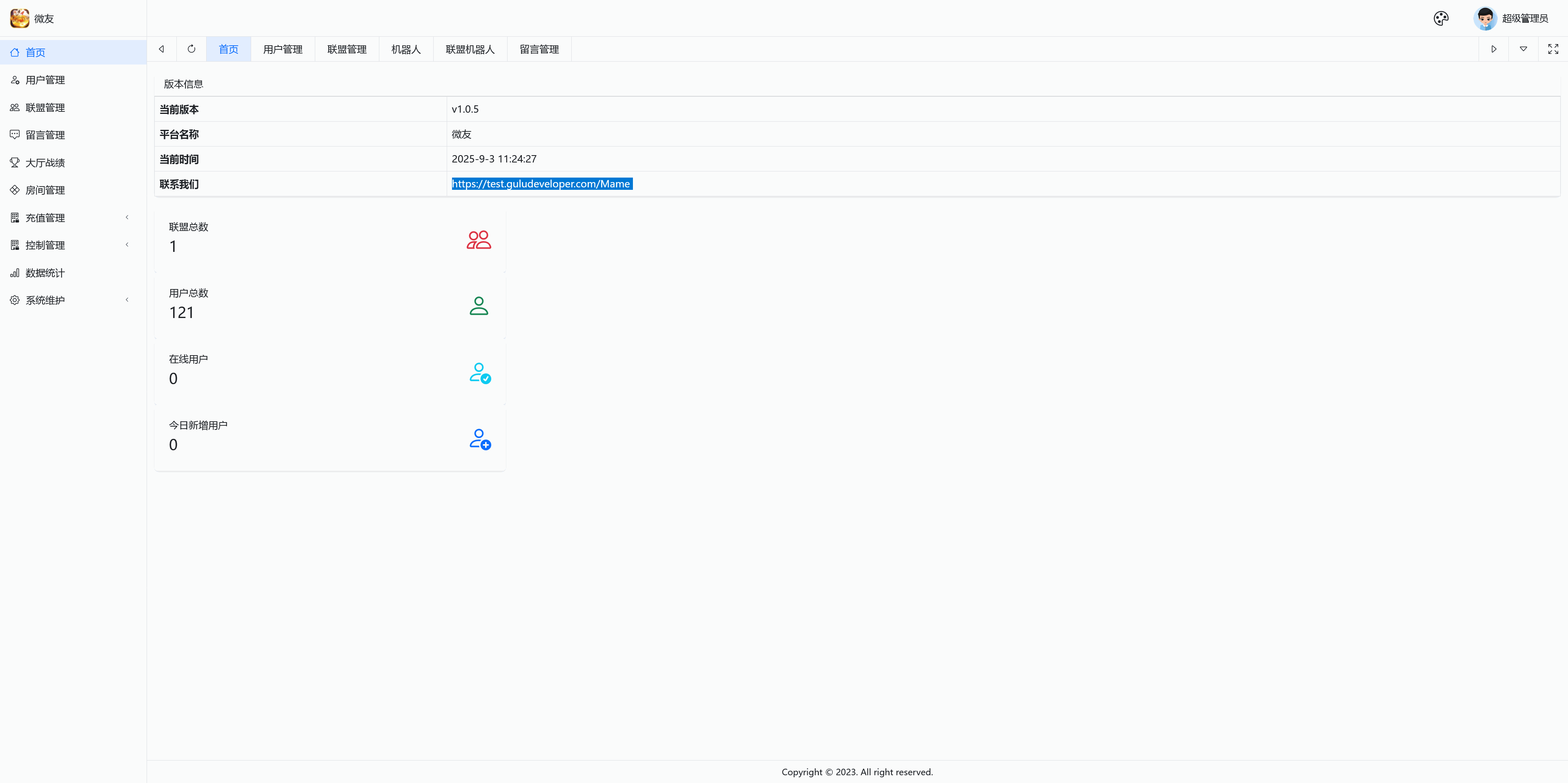This screenshot has width=1568, height=783.
Task: Open 数据统计 in the sidebar
Action: click(x=45, y=273)
